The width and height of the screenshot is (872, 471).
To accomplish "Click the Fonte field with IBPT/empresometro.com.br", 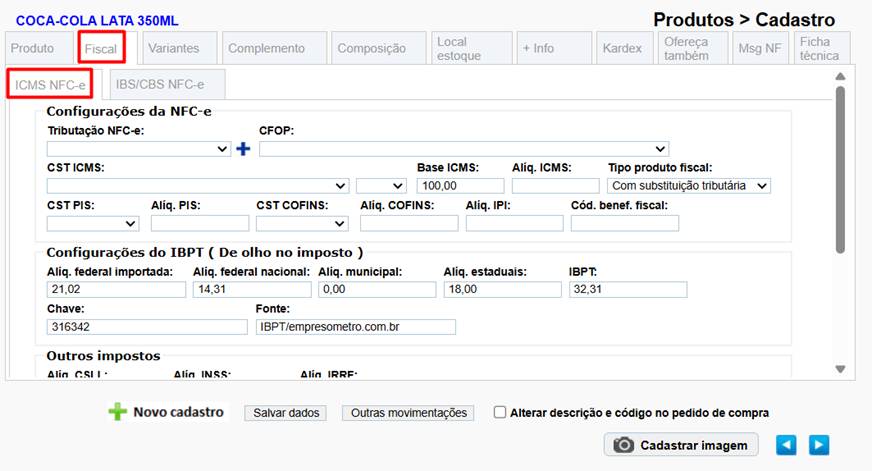I will [x=356, y=327].
